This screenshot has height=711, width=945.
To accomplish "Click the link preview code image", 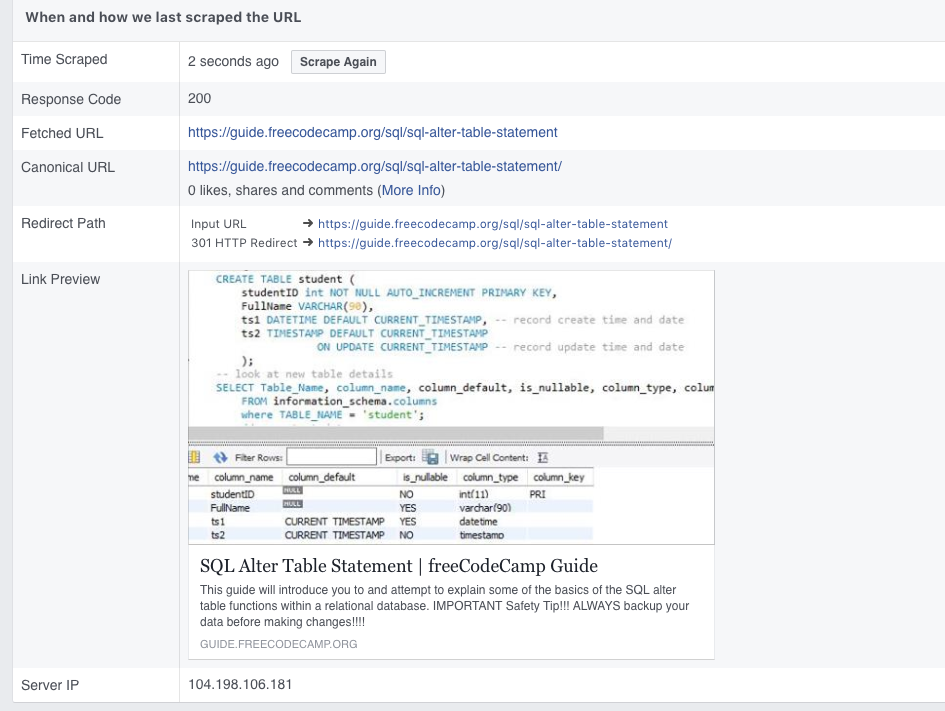I will point(451,407).
